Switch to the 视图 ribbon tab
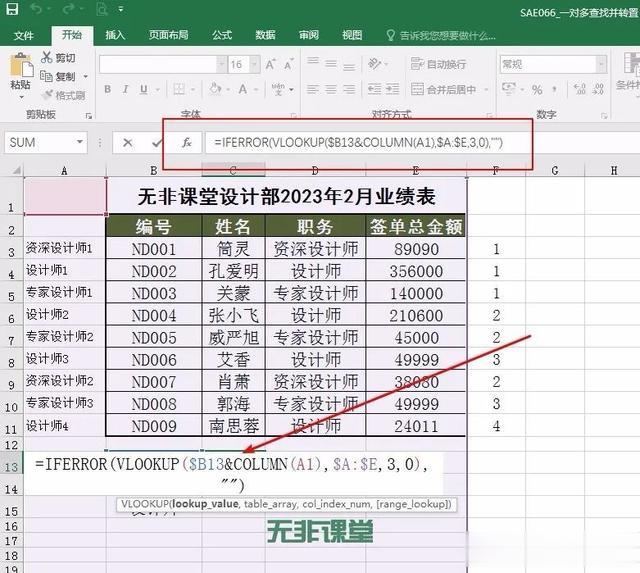The image size is (640, 573). pos(352,35)
